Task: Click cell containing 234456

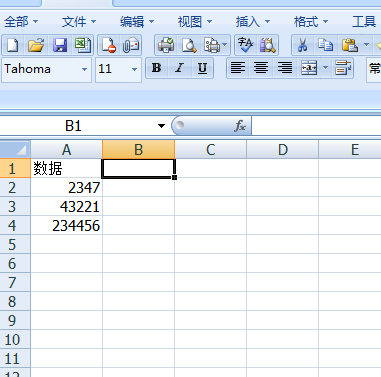Action: point(66,225)
